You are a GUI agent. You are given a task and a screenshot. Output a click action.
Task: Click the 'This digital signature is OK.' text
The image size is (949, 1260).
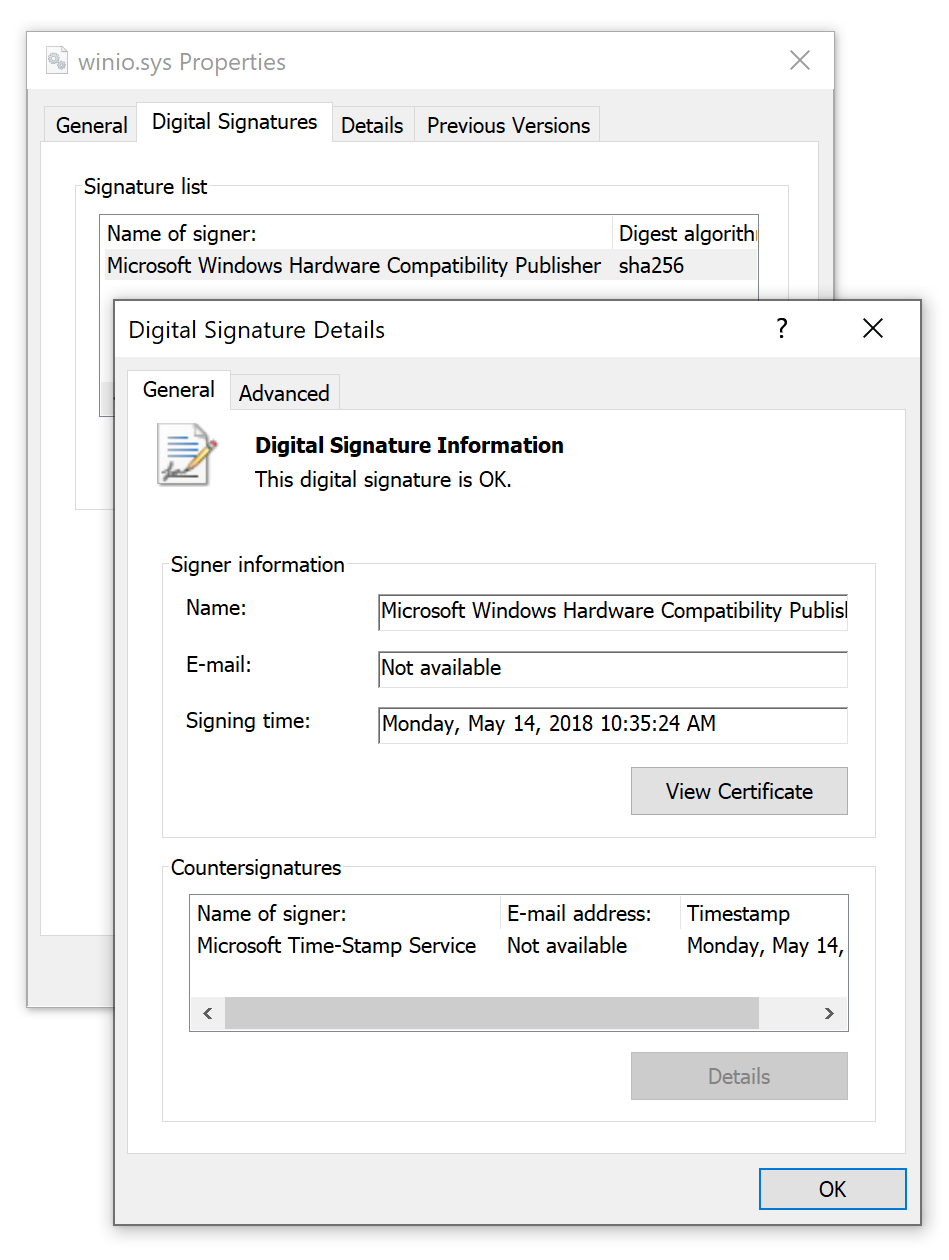[383, 480]
